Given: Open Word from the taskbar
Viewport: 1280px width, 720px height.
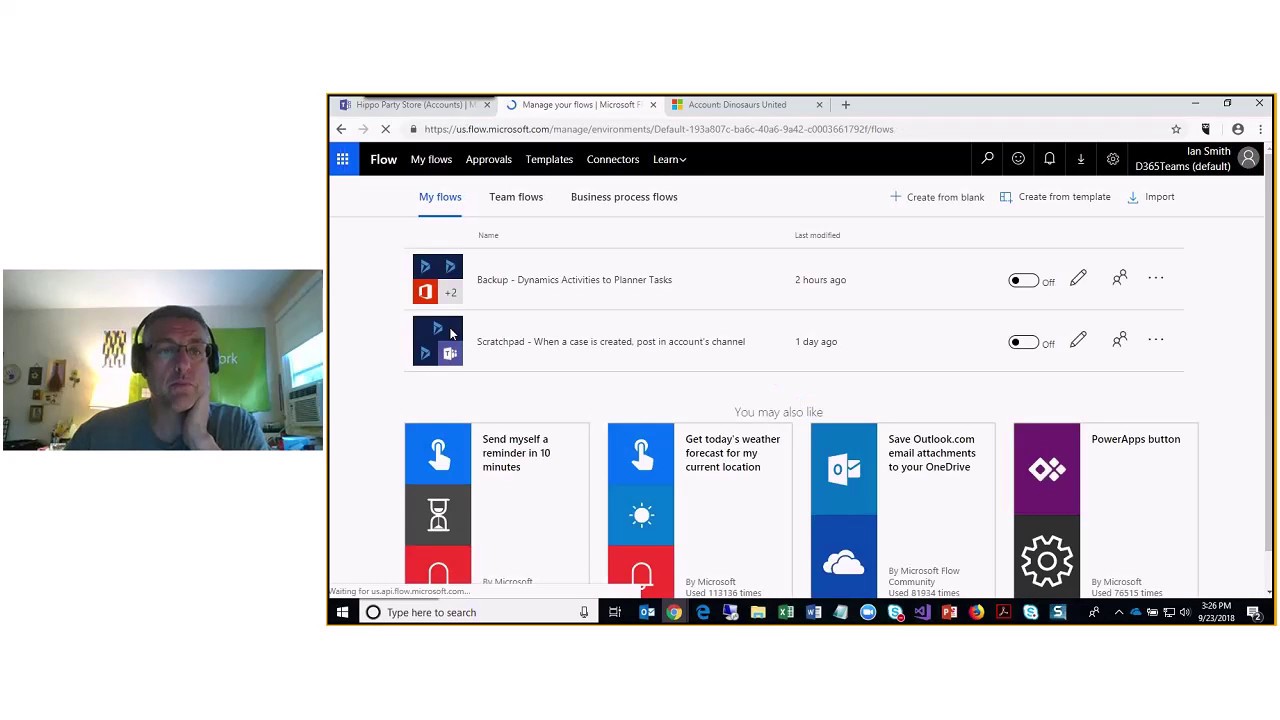Looking at the screenshot, I should click(x=814, y=612).
